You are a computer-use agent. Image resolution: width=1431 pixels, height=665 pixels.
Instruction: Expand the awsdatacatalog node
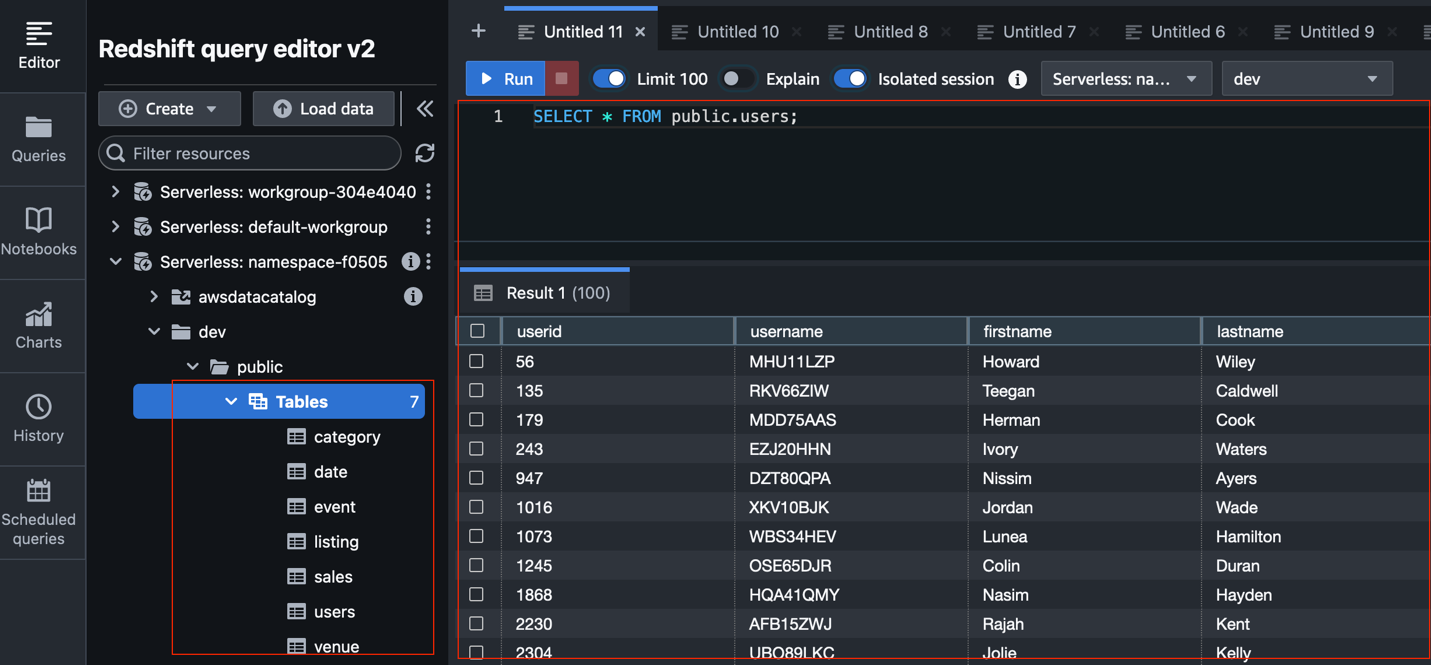pos(154,296)
